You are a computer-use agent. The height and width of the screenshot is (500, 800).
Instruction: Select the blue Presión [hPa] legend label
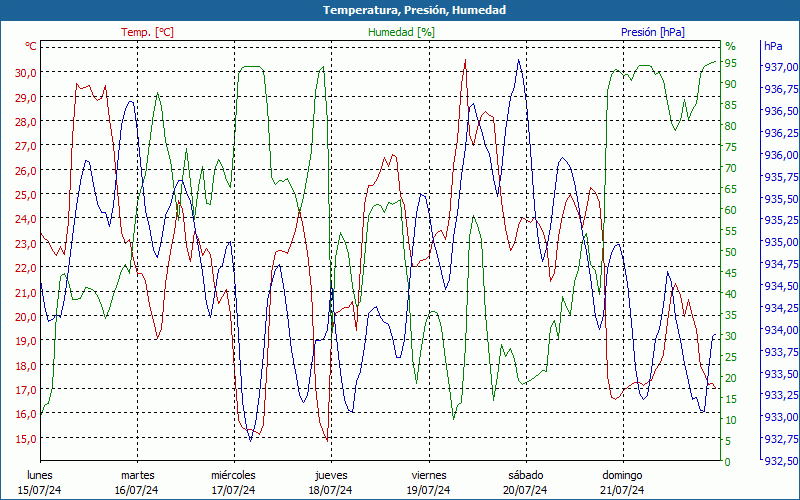[x=653, y=32]
